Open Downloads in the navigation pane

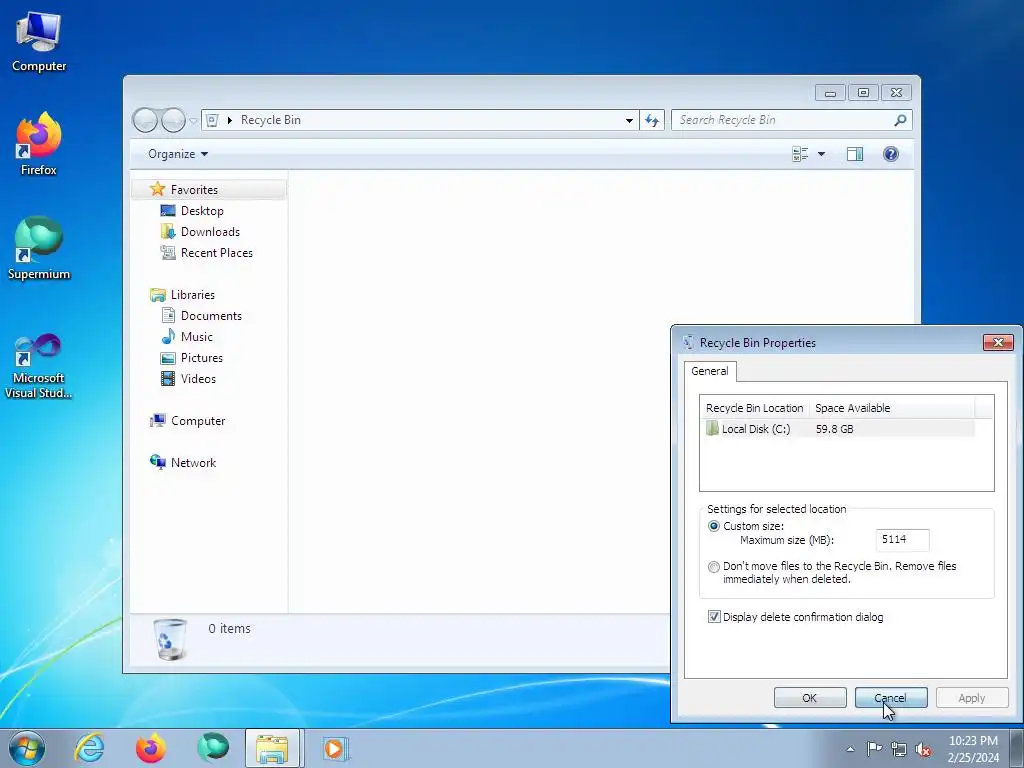point(210,232)
